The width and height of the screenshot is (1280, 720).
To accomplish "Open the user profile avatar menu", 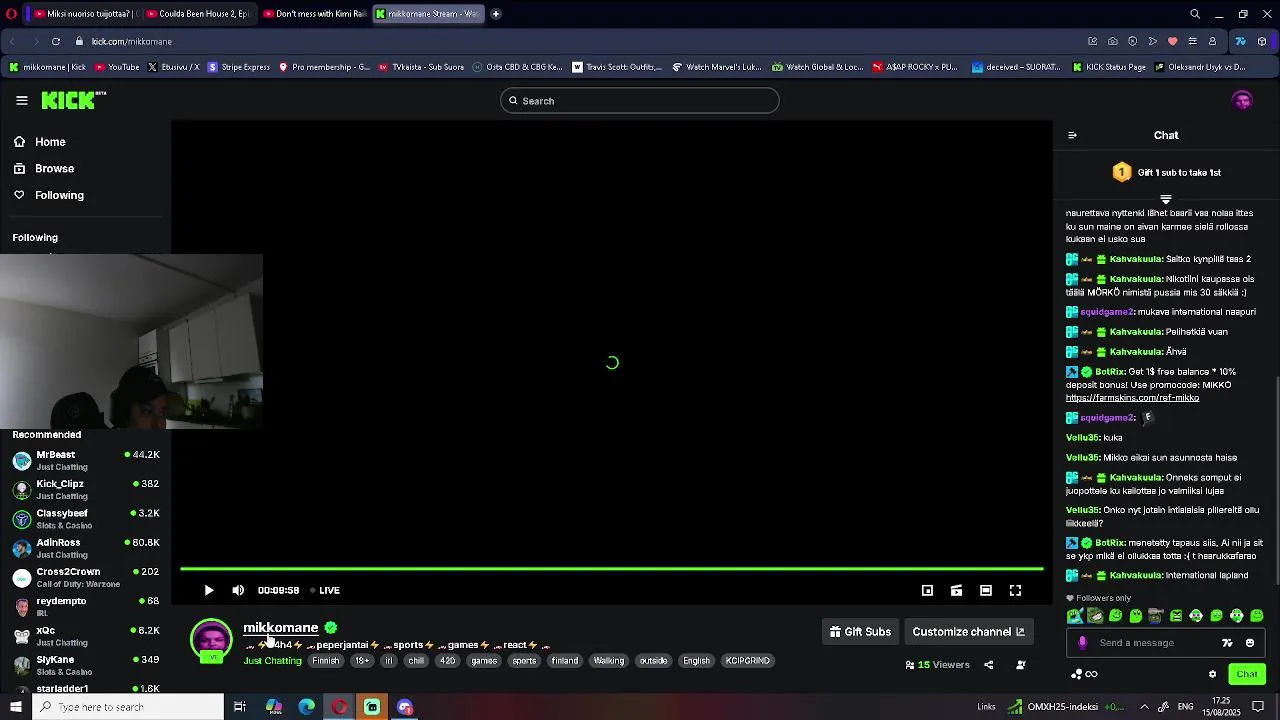I will coord(1242,100).
